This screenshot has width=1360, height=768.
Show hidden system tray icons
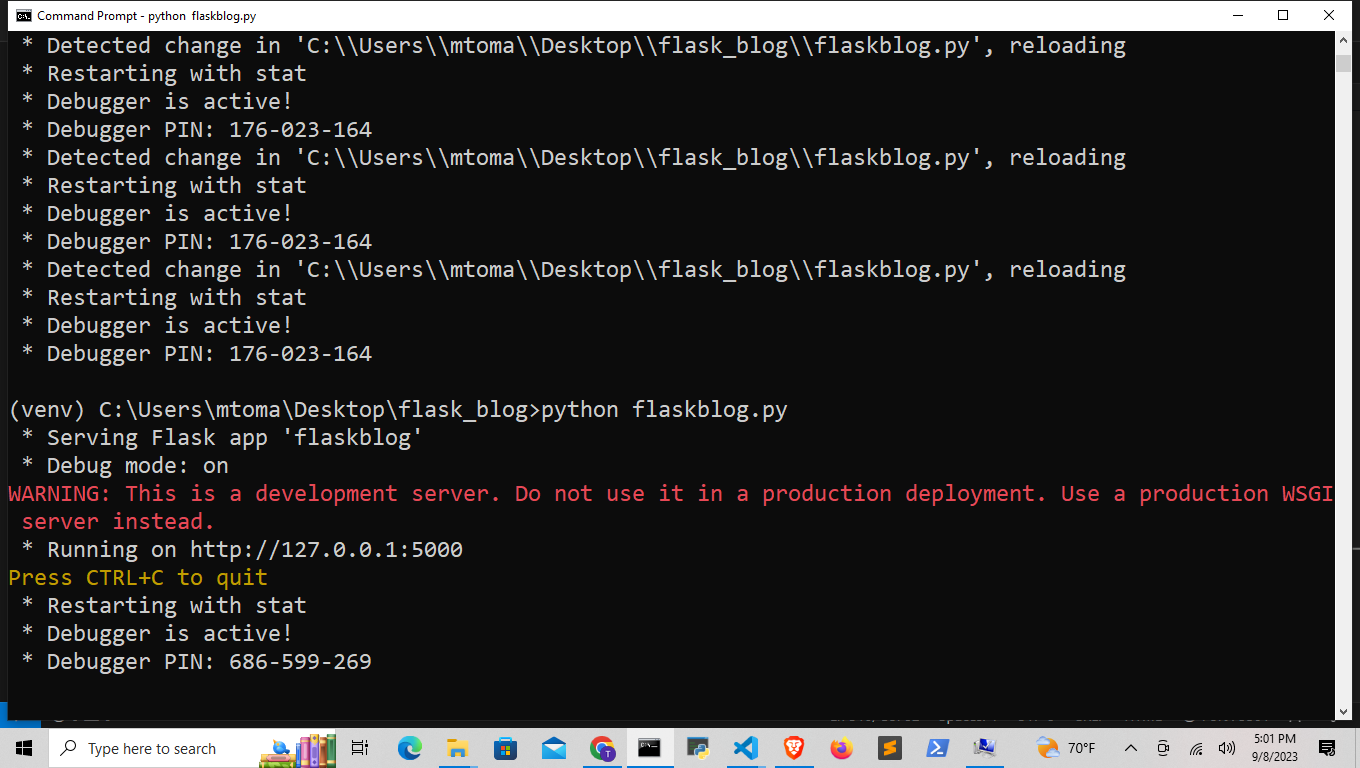click(x=1131, y=748)
